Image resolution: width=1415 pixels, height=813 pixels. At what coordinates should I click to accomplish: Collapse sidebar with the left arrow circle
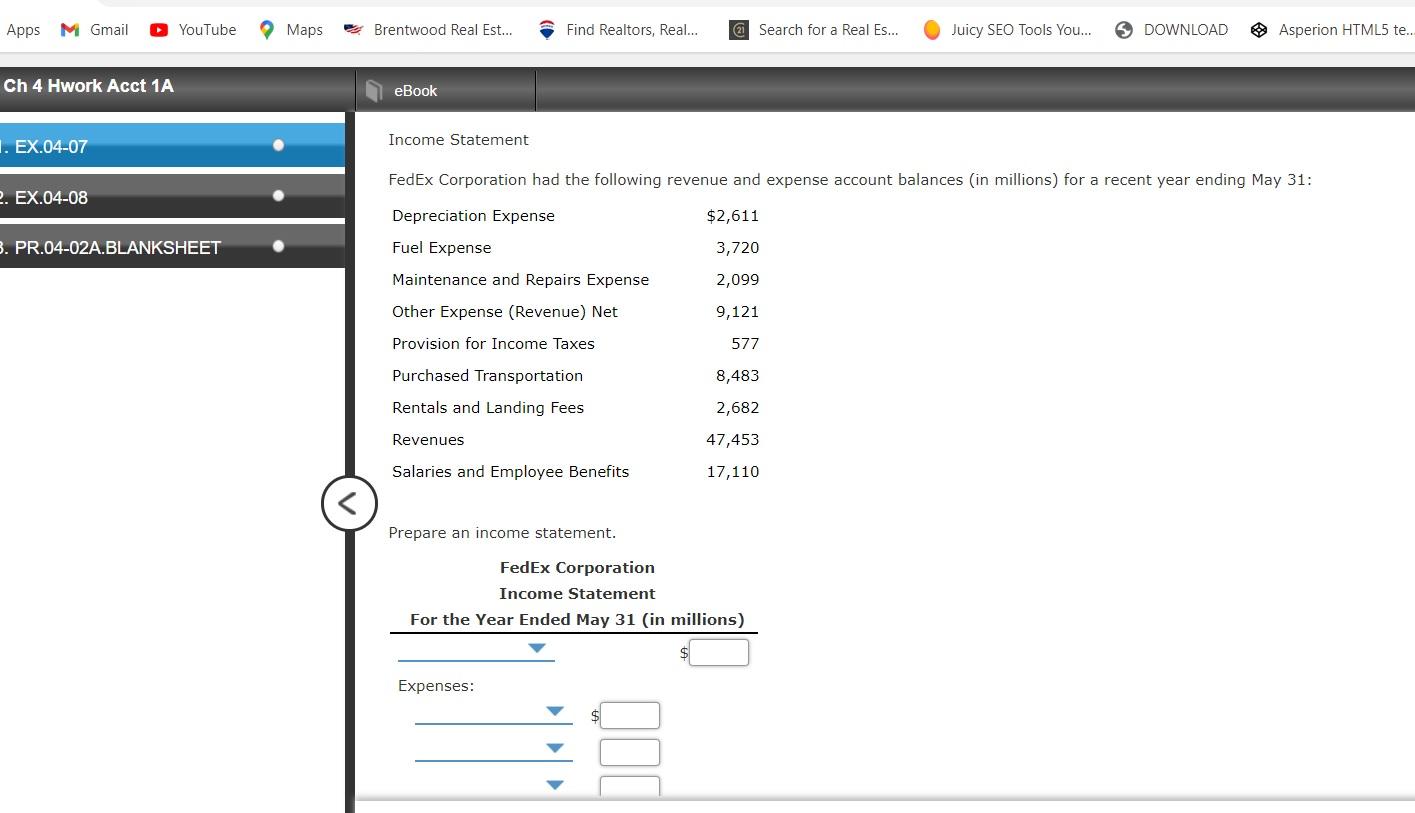[348, 503]
